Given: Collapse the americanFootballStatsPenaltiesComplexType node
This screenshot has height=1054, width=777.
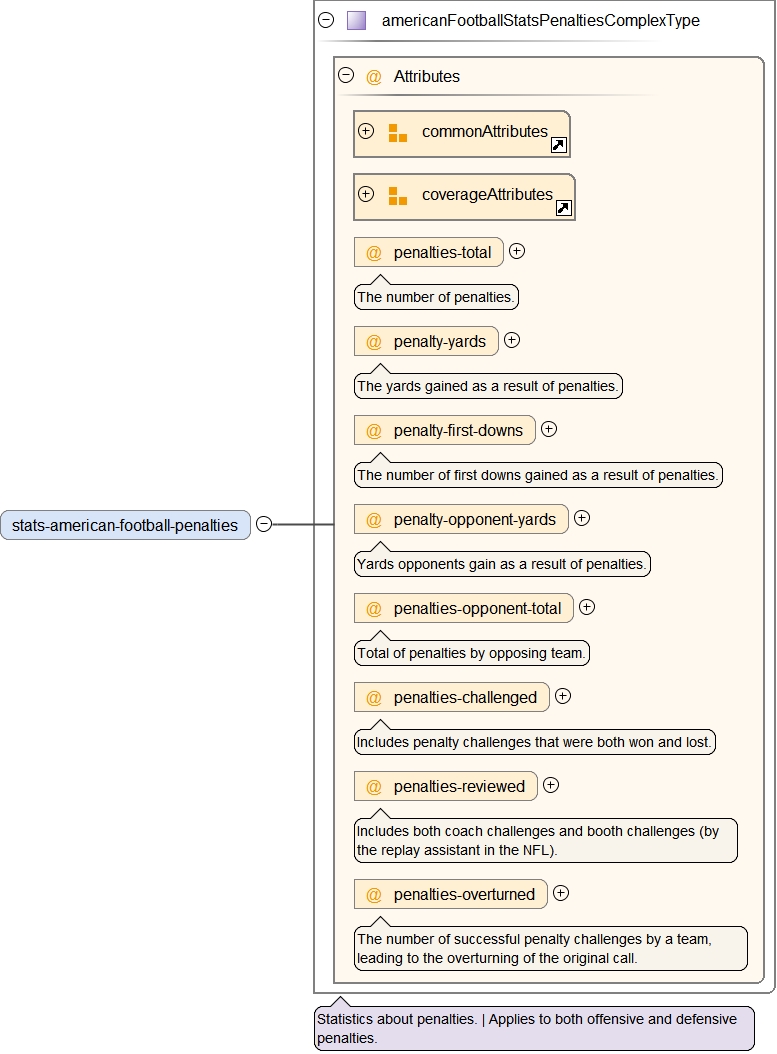Looking at the screenshot, I should pyautogui.click(x=326, y=20).
